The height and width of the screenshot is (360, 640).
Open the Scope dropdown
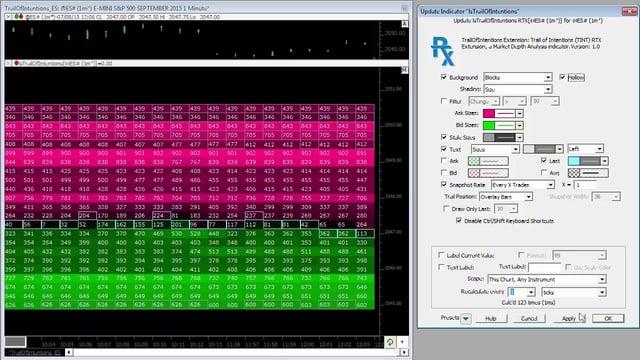point(547,280)
